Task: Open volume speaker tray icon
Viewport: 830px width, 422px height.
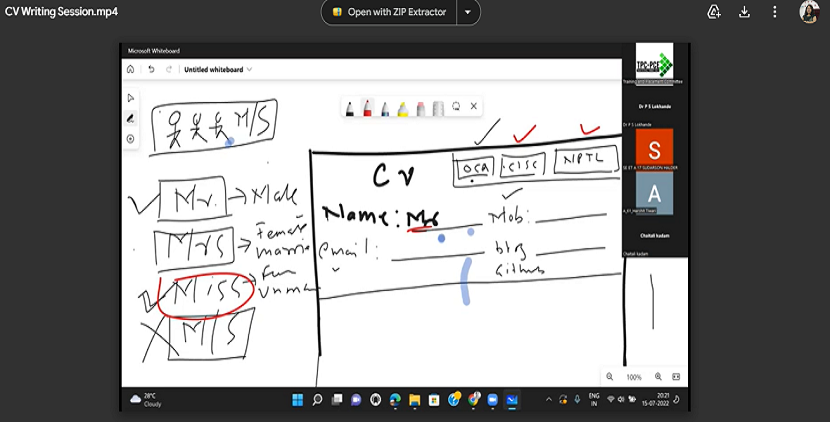Action: [621, 400]
